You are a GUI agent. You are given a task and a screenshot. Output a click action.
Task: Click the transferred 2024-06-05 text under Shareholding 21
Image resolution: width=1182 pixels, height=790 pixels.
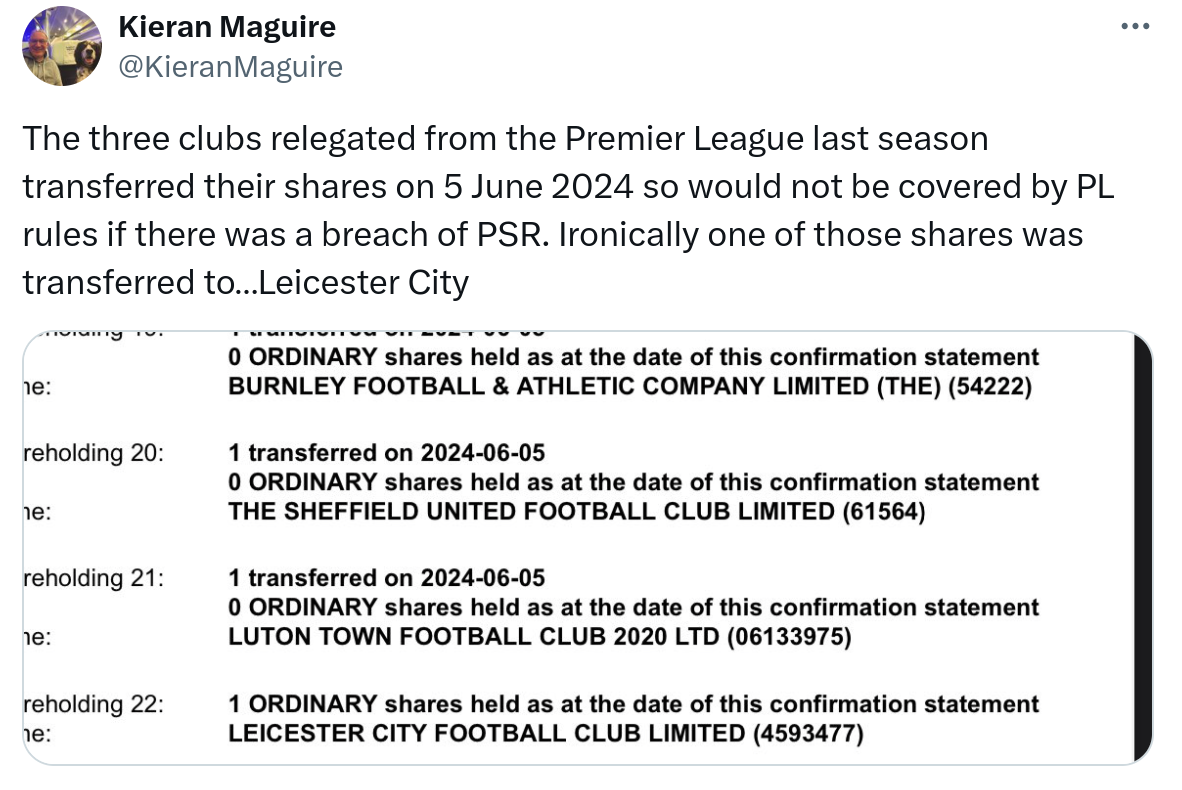pos(387,577)
